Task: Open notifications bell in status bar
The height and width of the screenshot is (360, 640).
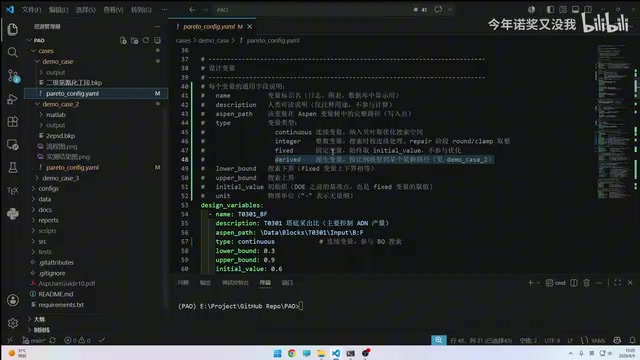Action: pos(632,340)
